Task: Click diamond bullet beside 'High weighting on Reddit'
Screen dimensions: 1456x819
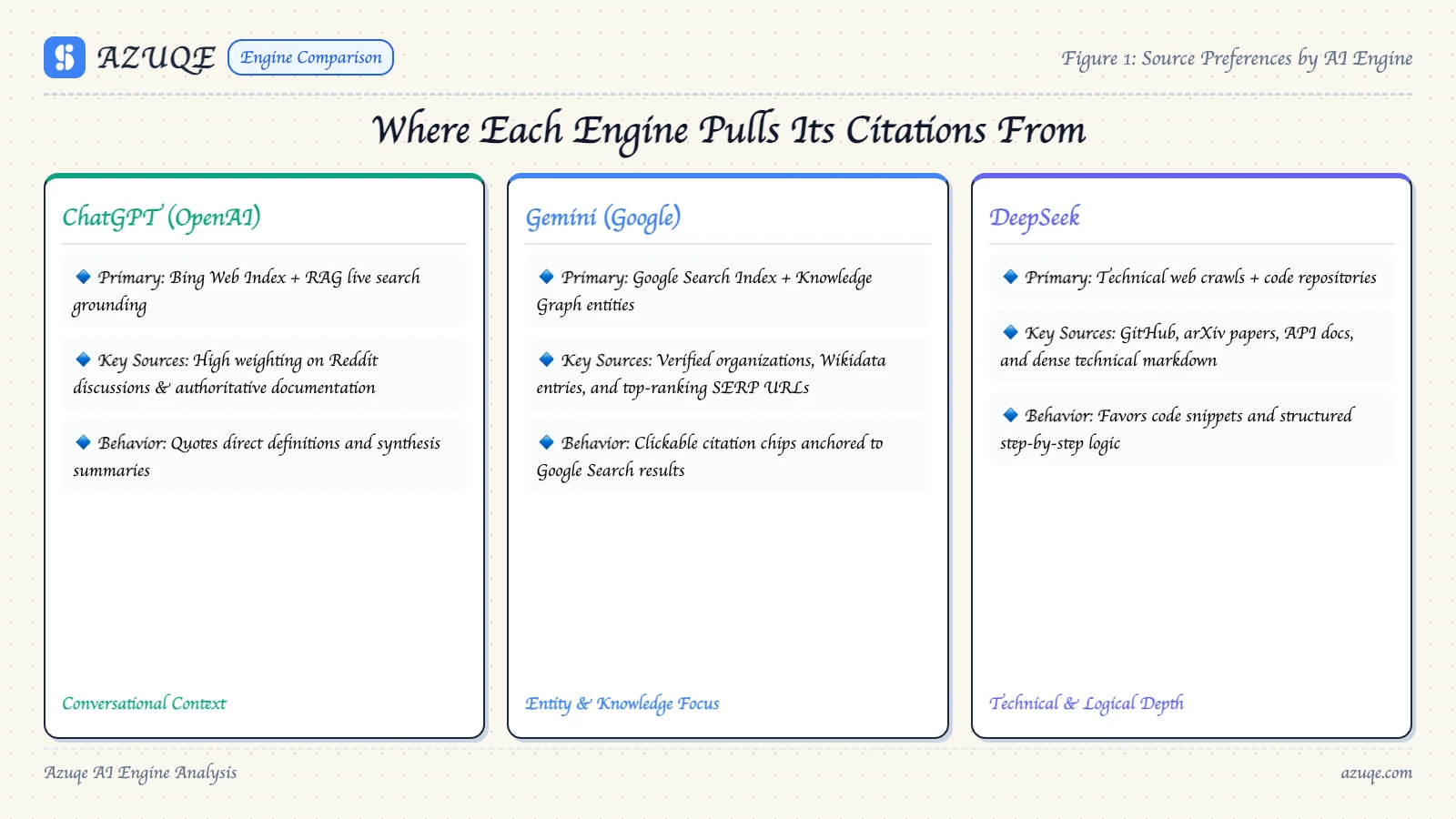Action: click(x=83, y=359)
